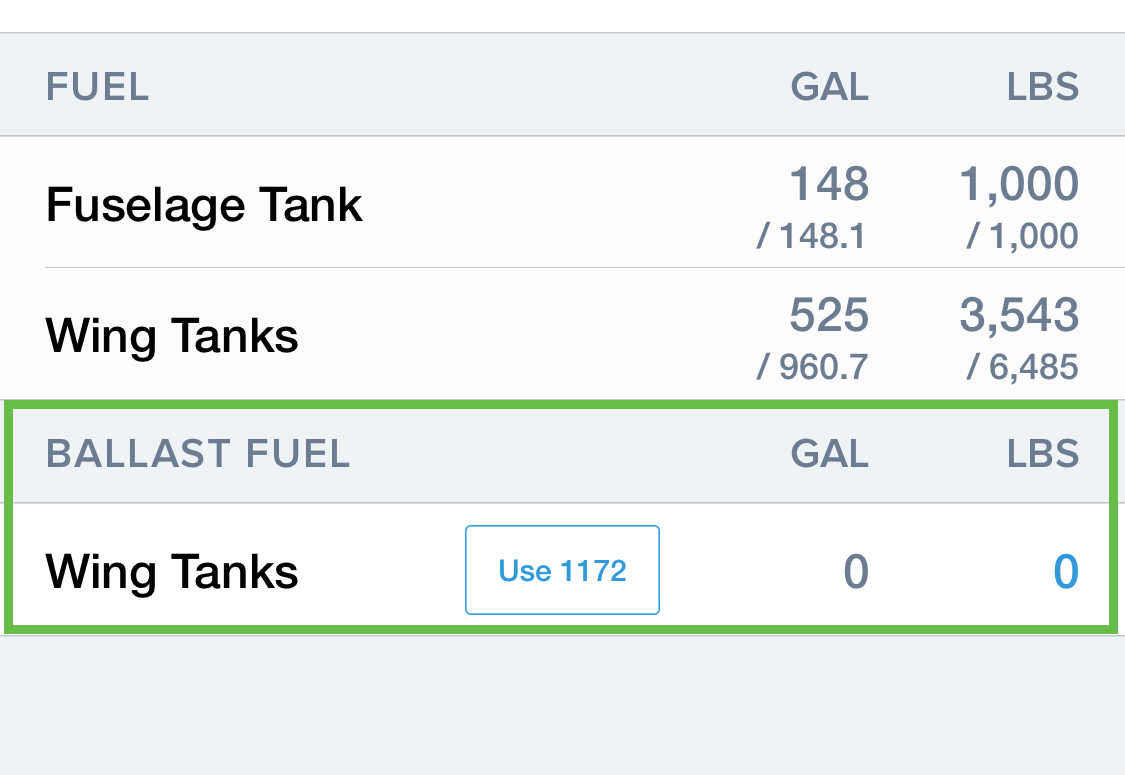
Task: Click the 148.1 gallon capacity label
Action: click(x=811, y=237)
